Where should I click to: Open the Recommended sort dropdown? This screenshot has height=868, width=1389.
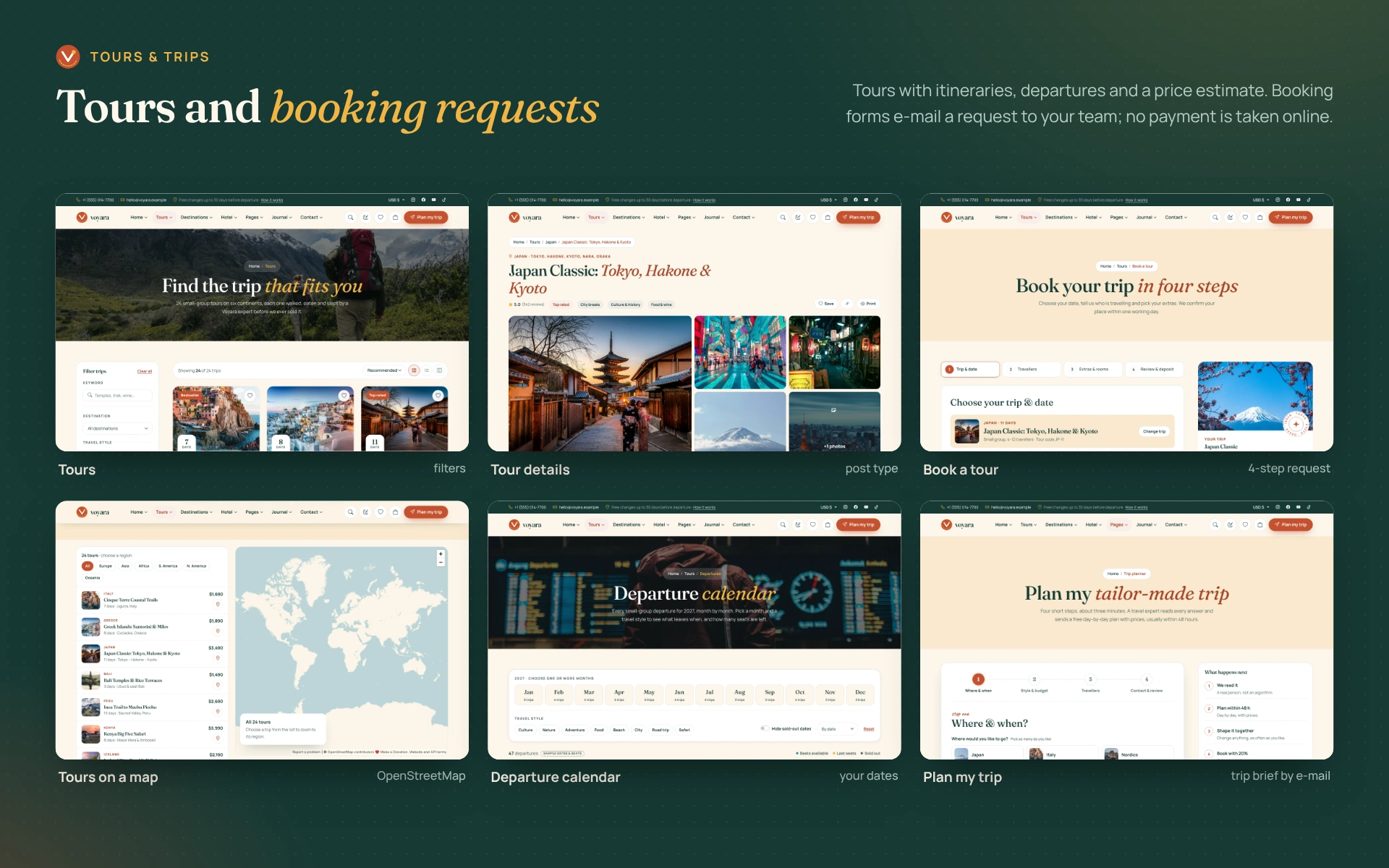[x=384, y=370]
